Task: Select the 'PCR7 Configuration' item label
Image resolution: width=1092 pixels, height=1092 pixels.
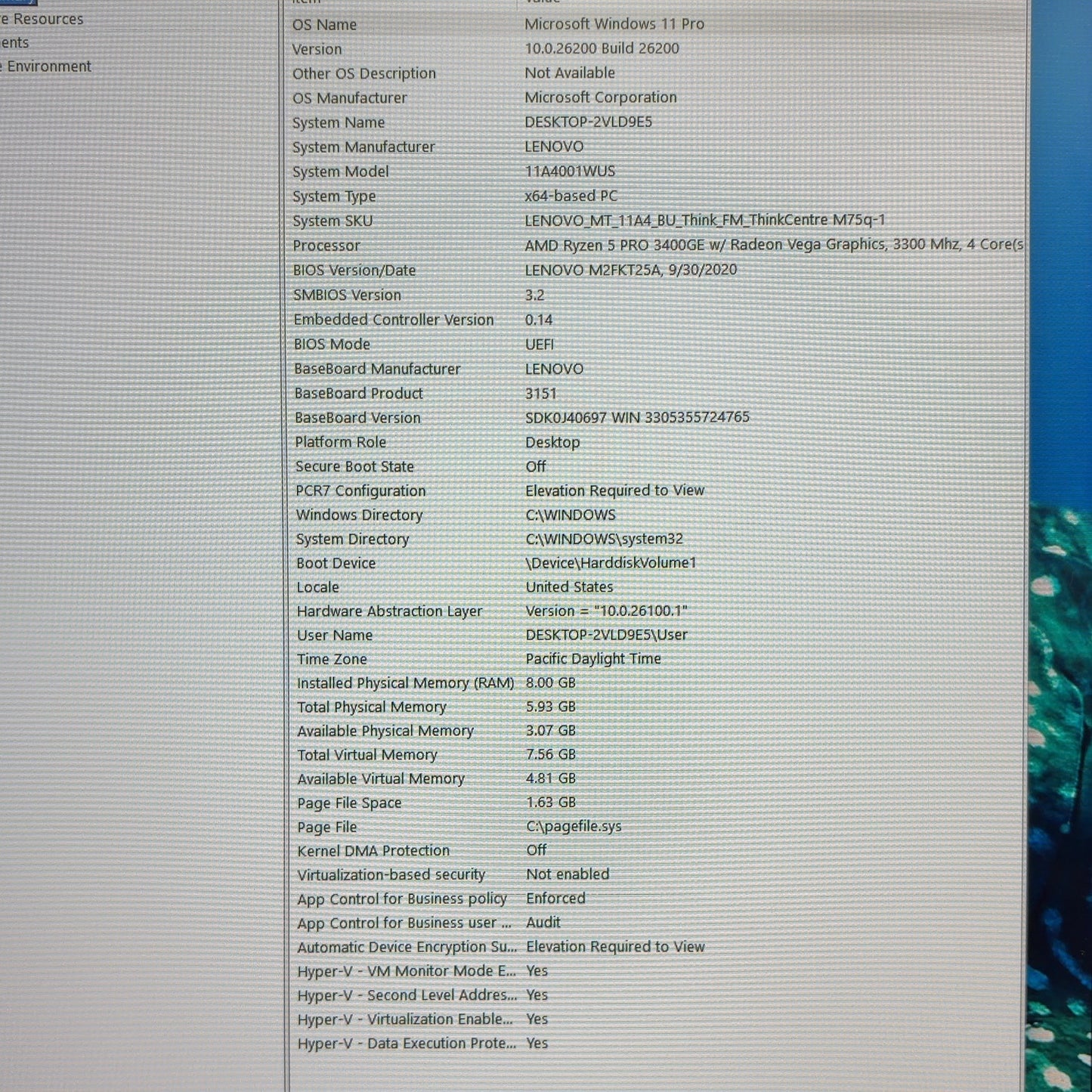Action: tap(360, 491)
